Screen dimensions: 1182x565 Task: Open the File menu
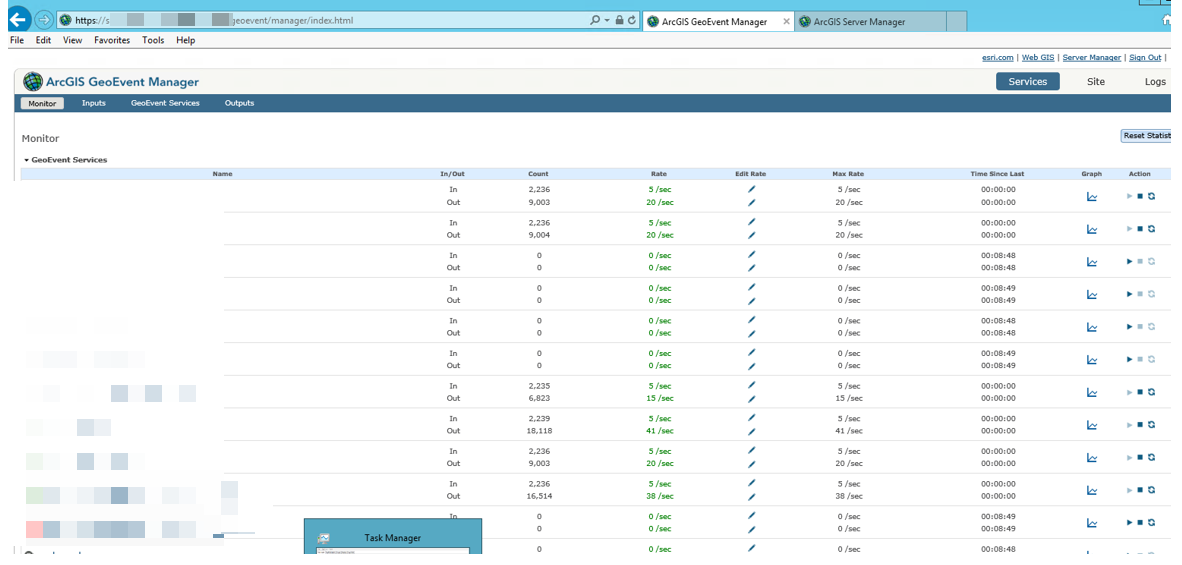[17, 41]
